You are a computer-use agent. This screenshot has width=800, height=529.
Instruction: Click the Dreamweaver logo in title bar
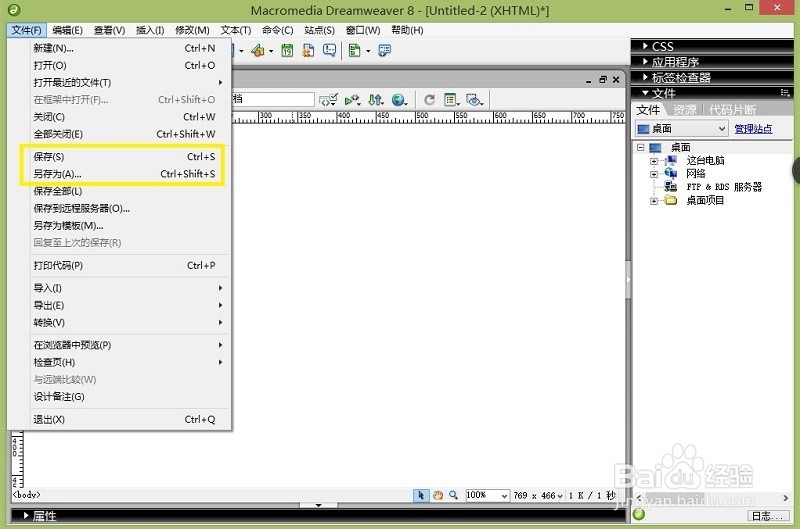coord(14,9)
